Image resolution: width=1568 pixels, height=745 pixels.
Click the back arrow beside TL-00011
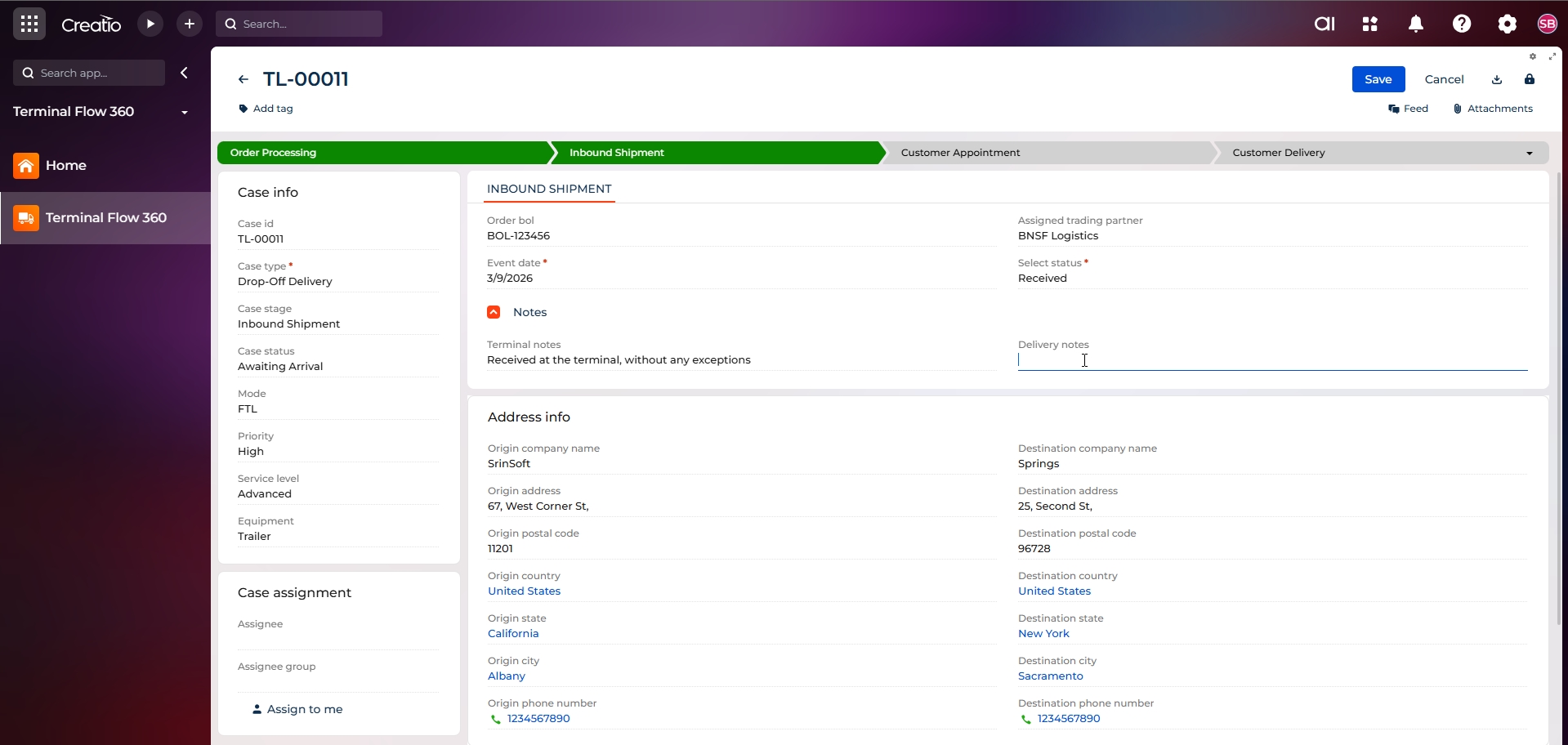[243, 79]
